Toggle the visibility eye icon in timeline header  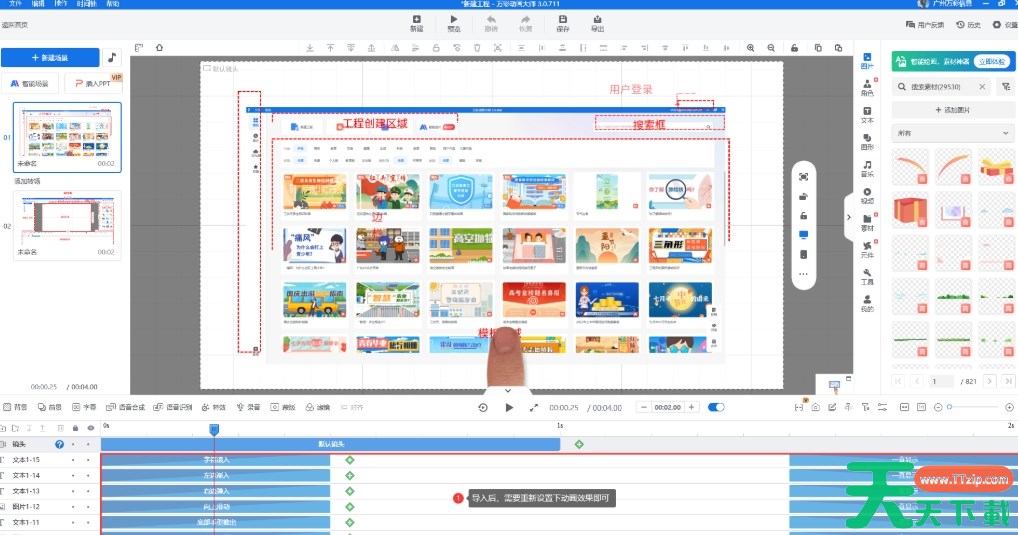click(x=90, y=428)
